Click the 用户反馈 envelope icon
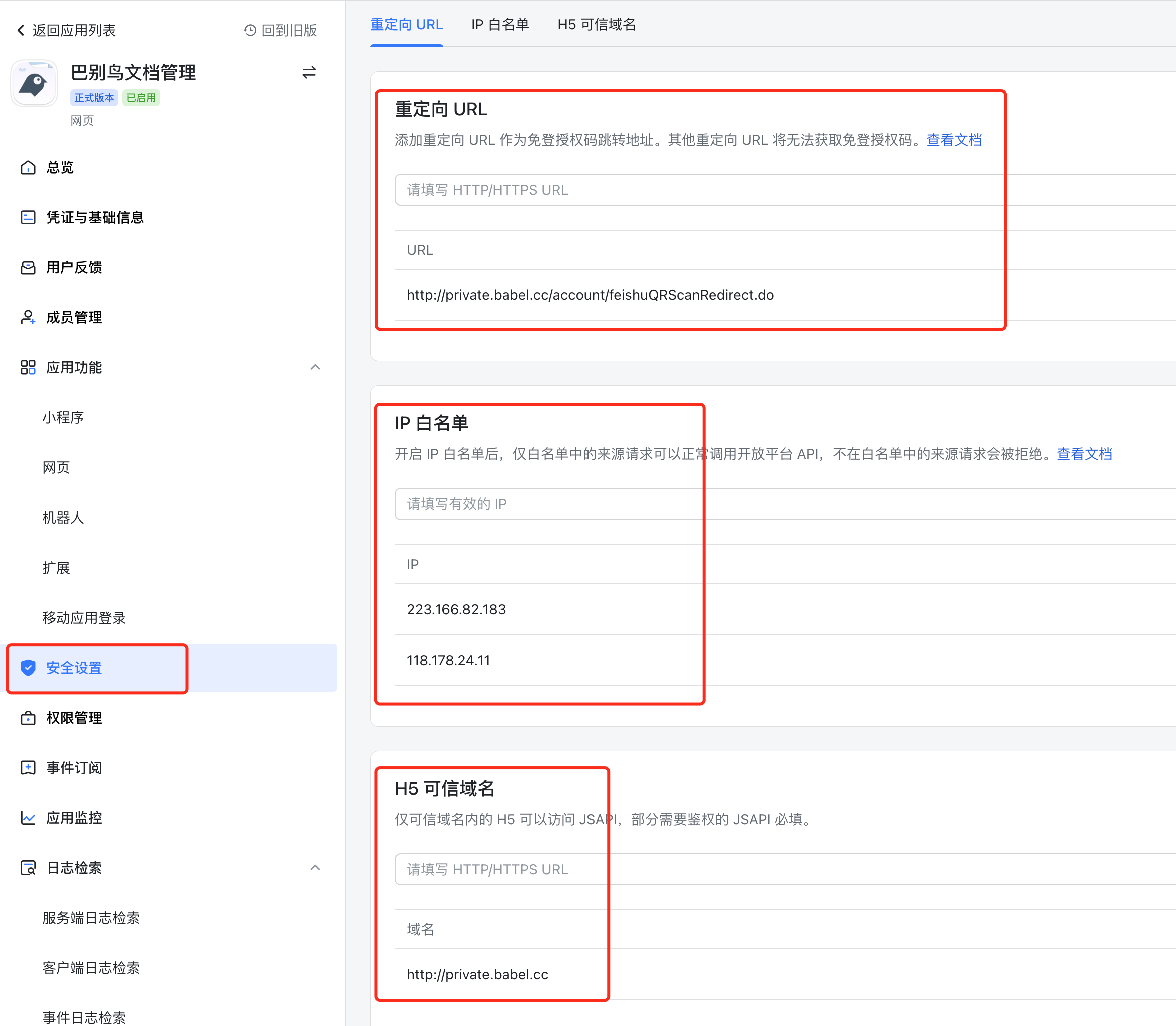This screenshot has height=1026, width=1176. [28, 267]
